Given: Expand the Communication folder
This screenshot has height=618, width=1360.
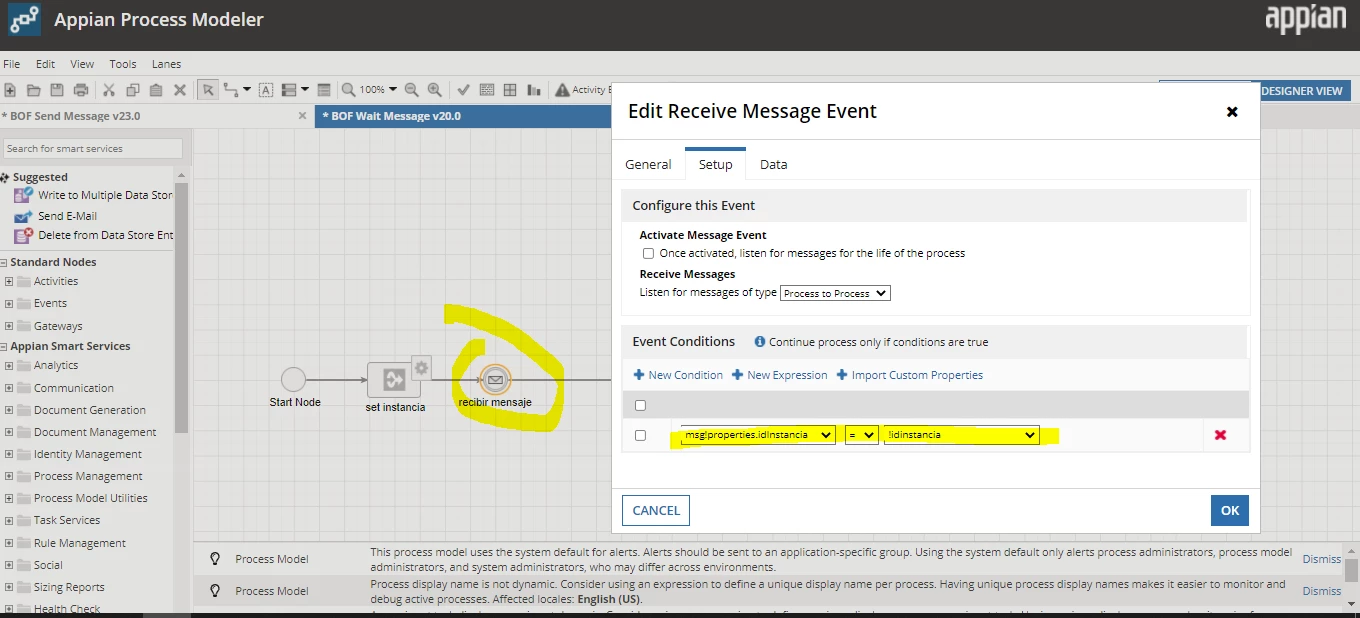Looking at the screenshot, I should coord(9,388).
